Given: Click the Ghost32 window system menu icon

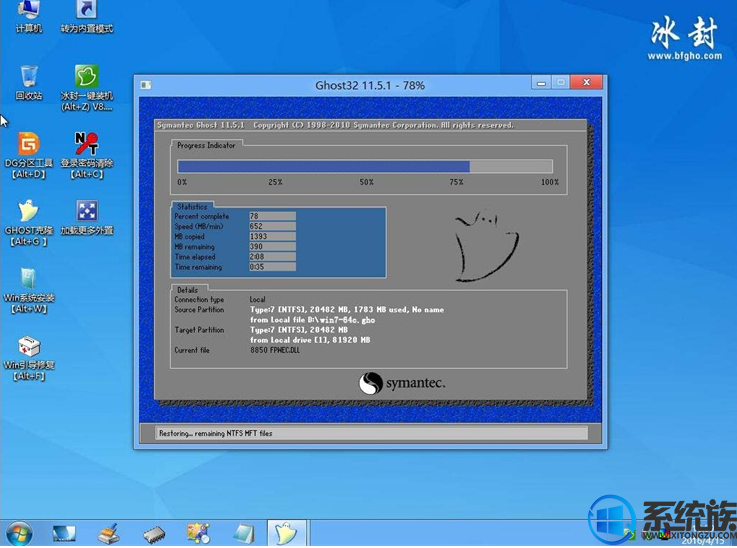Looking at the screenshot, I should tap(146, 85).
